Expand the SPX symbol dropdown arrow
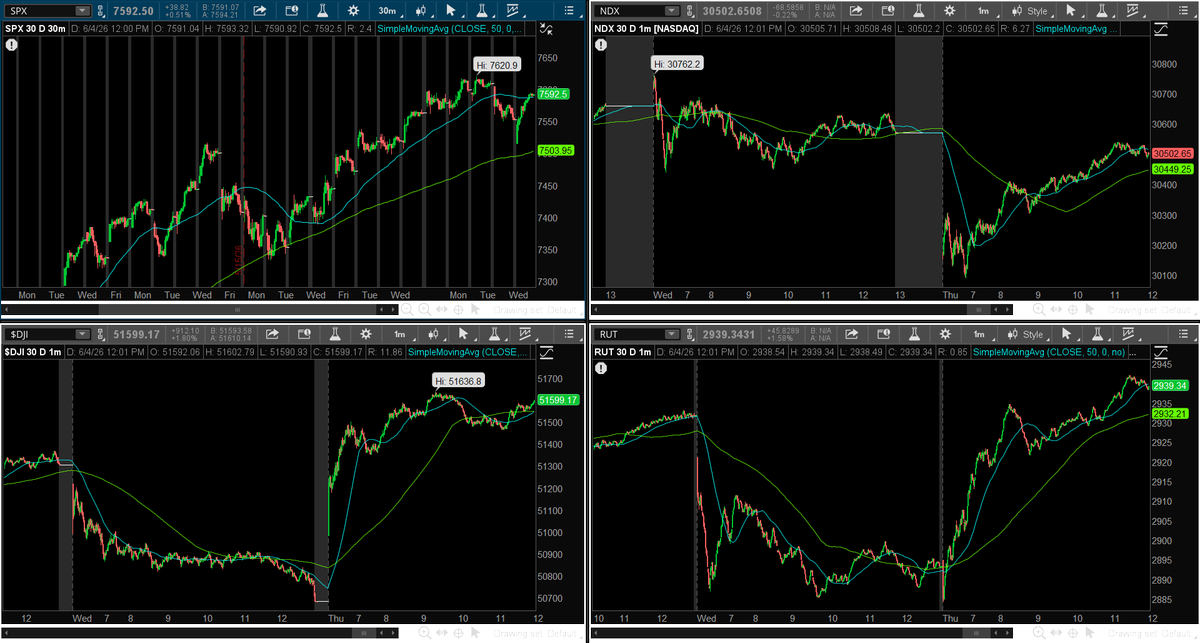This screenshot has width=1200, height=643. click(81, 11)
